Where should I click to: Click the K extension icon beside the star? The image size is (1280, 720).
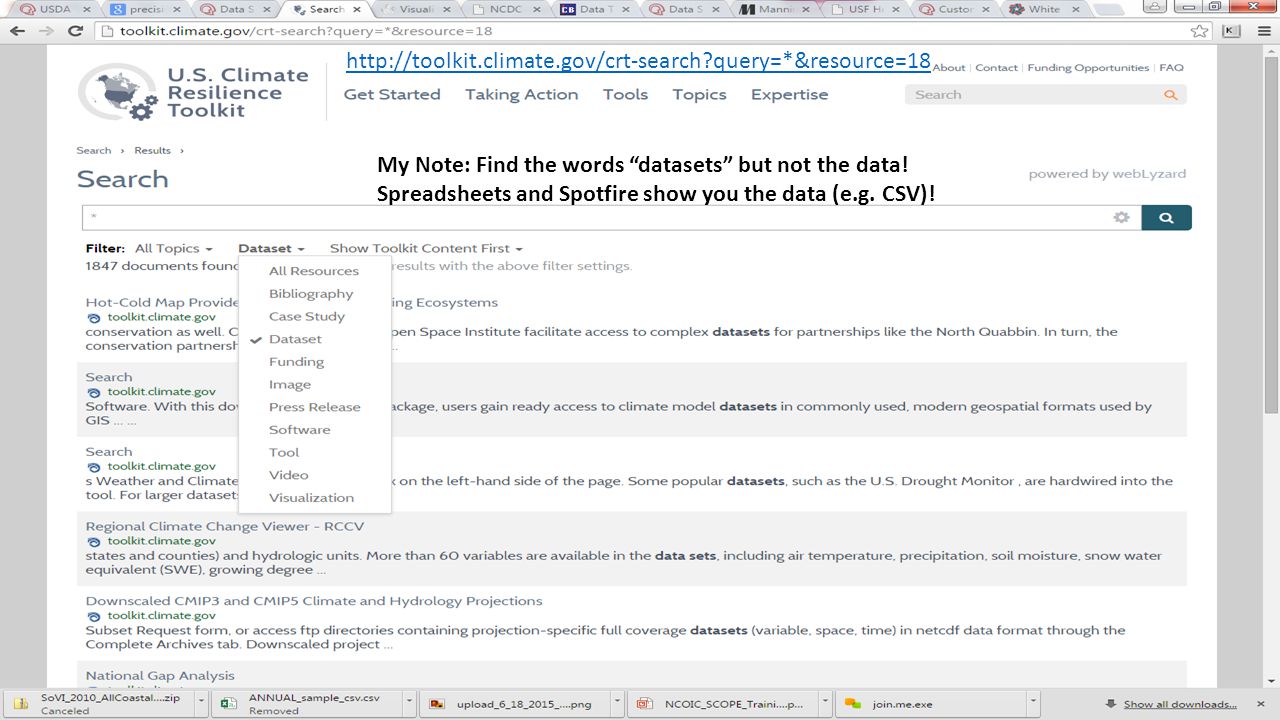1229,31
